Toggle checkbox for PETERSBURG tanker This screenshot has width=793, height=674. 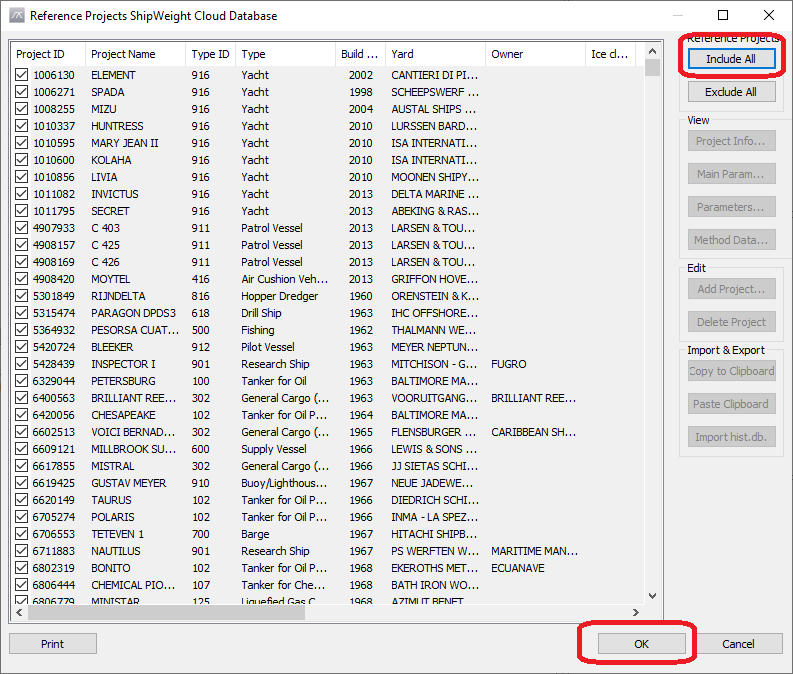[x=21, y=381]
